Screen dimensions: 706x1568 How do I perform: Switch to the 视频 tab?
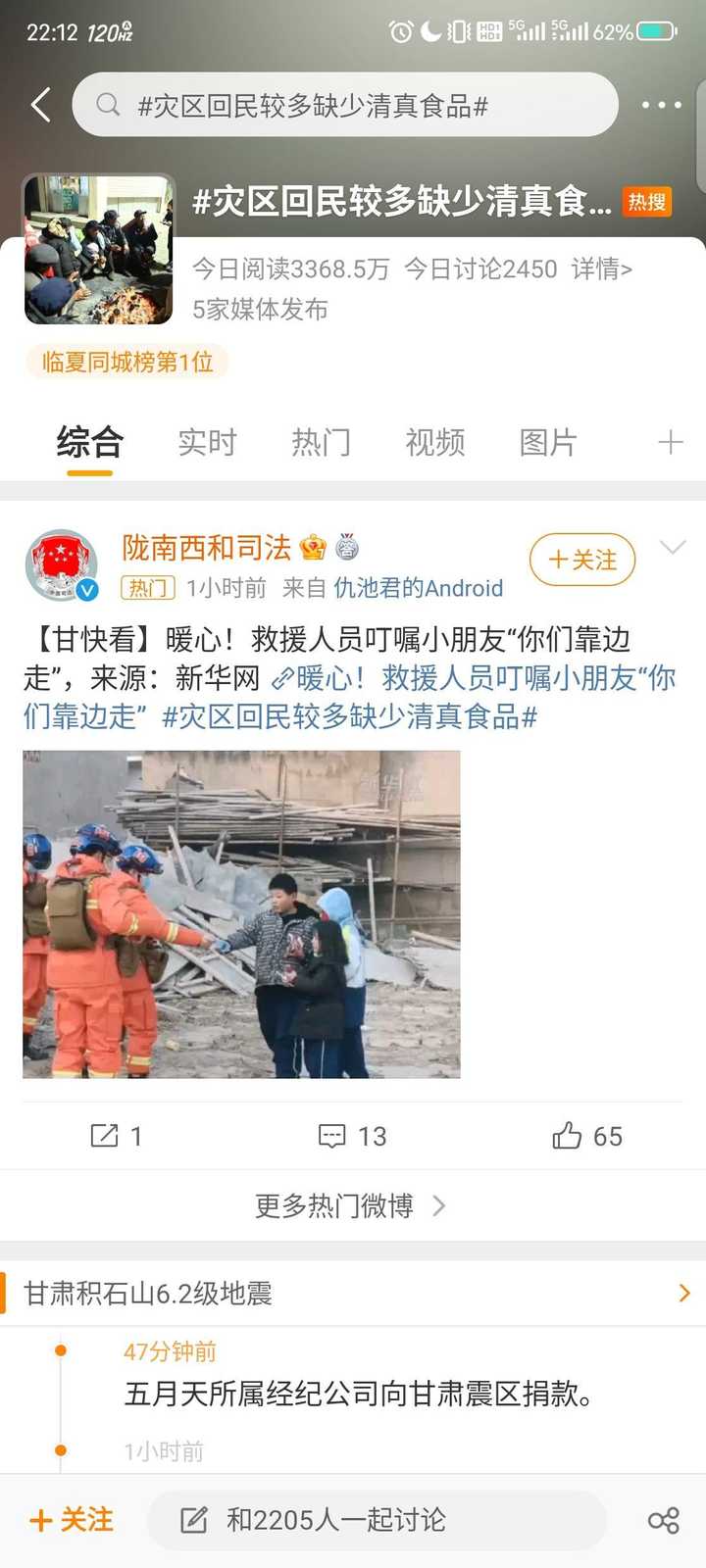[x=434, y=442]
